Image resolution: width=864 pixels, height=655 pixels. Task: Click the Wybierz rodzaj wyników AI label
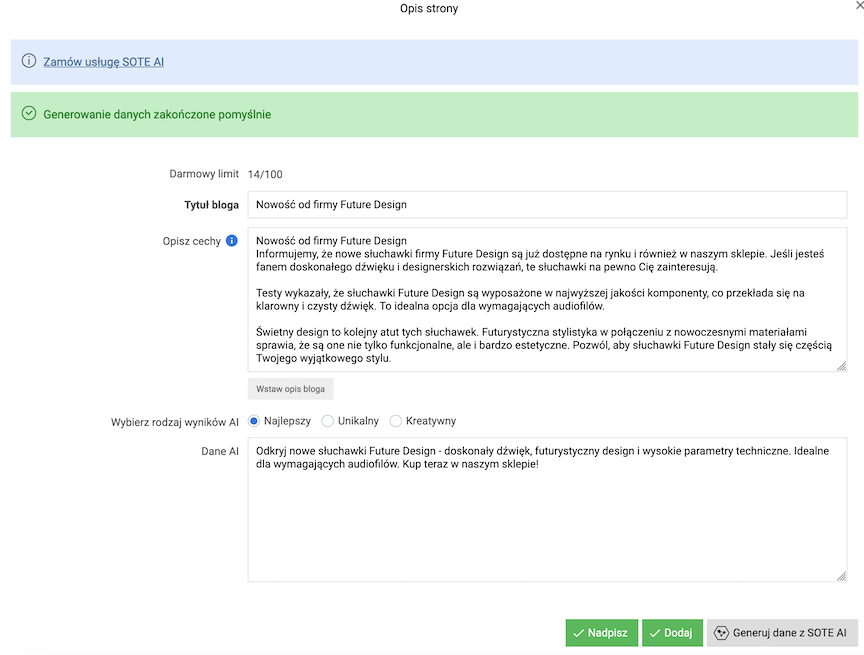click(x=175, y=422)
